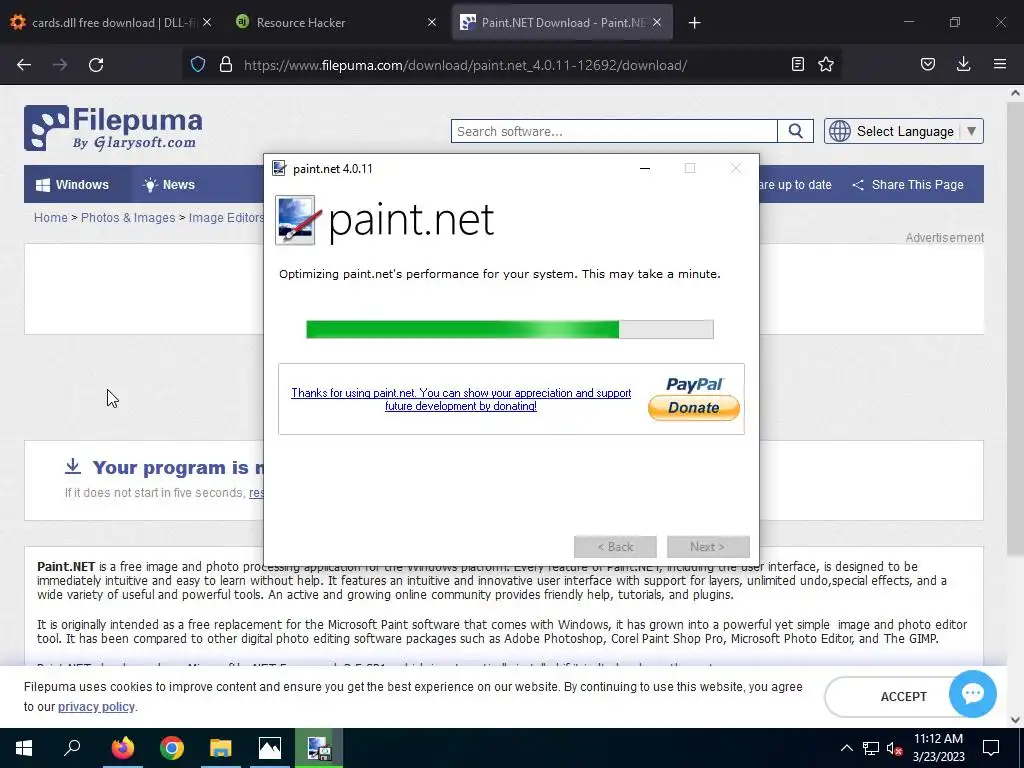
Task: Switch to Firefox on the taskbar
Action: [122, 748]
